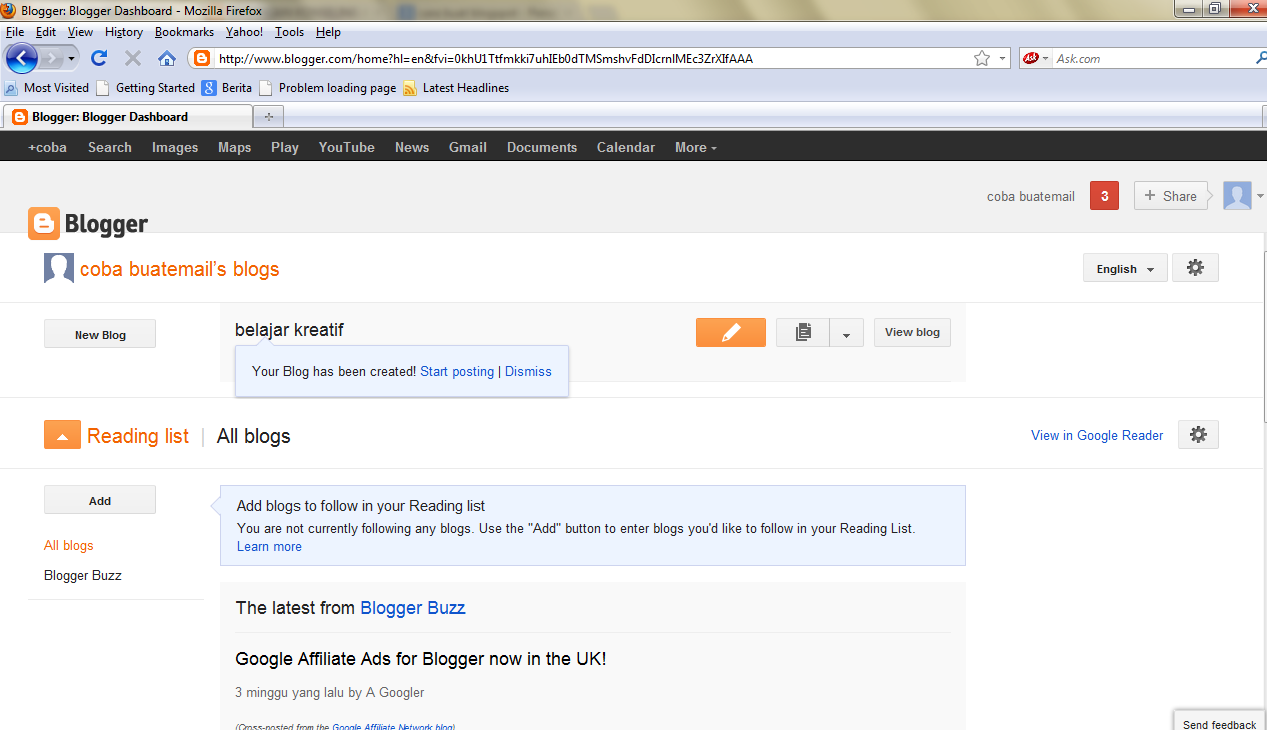This screenshot has width=1267, height=730.
Task: Click the account profile avatar
Action: tap(1237, 196)
